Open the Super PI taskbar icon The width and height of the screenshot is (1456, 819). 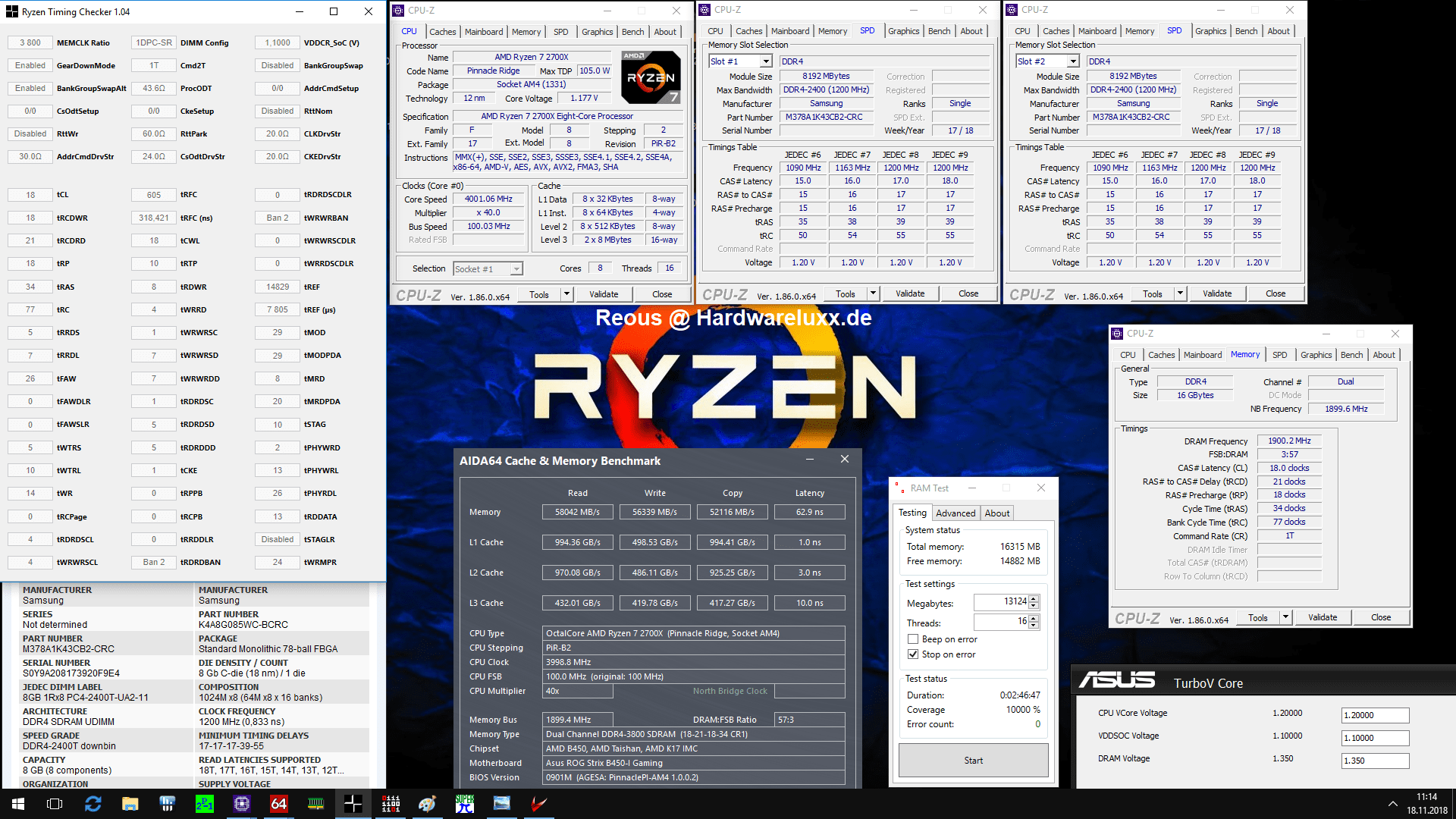point(464,804)
